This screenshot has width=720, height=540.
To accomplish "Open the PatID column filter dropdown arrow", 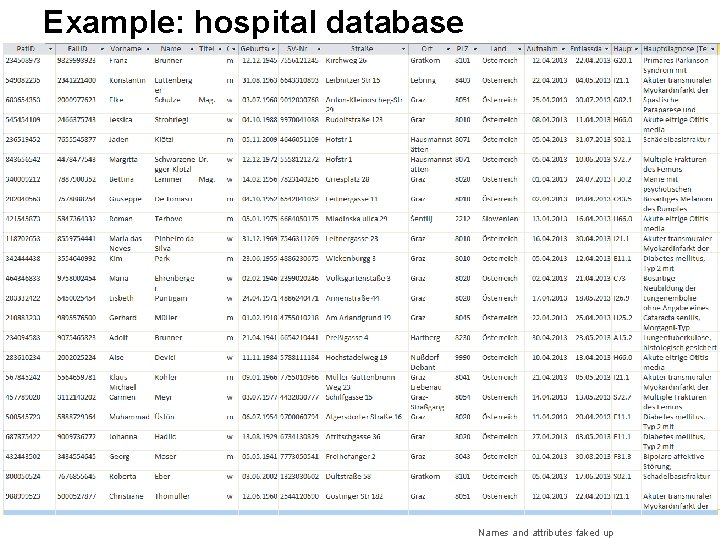I will click(x=50, y=49).
